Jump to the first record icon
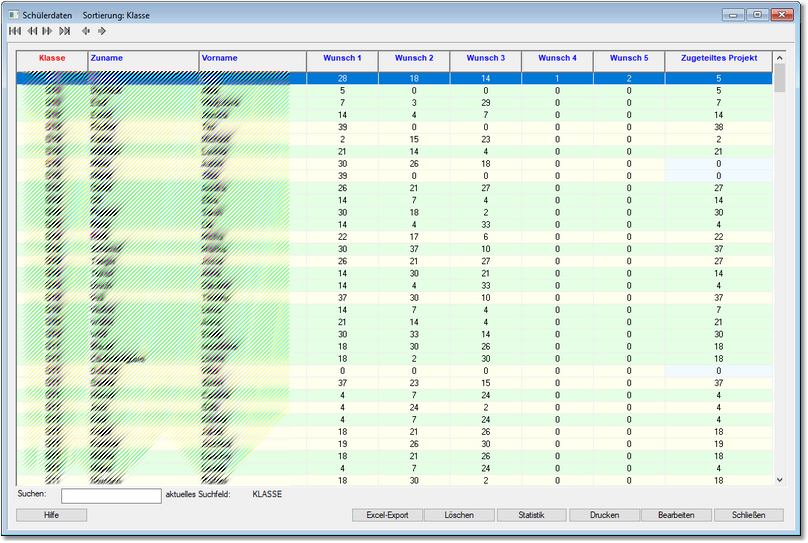 tap(14, 31)
